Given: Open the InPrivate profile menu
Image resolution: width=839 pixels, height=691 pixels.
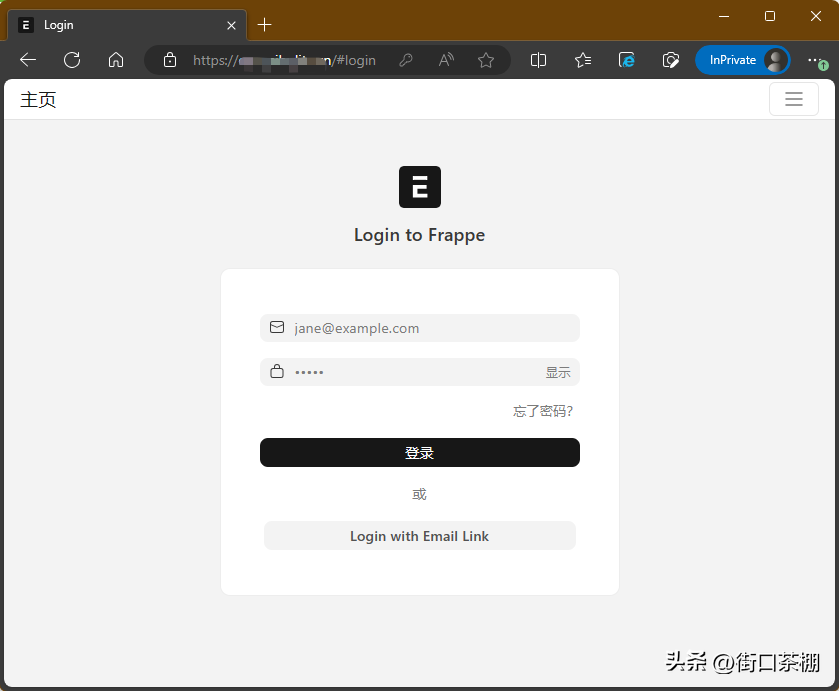Looking at the screenshot, I should coord(742,60).
